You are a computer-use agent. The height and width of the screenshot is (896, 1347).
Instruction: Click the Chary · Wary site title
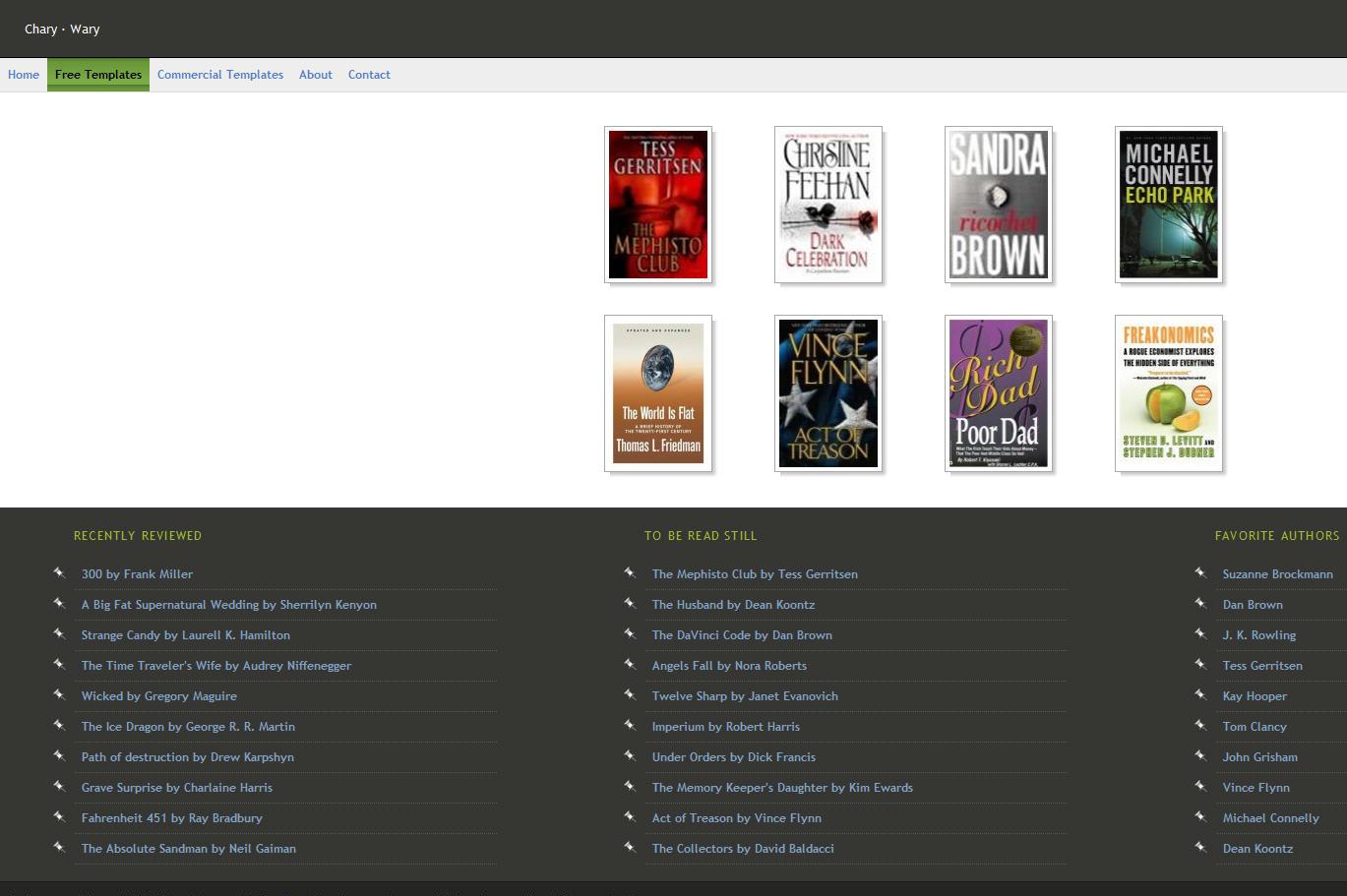pos(62,29)
